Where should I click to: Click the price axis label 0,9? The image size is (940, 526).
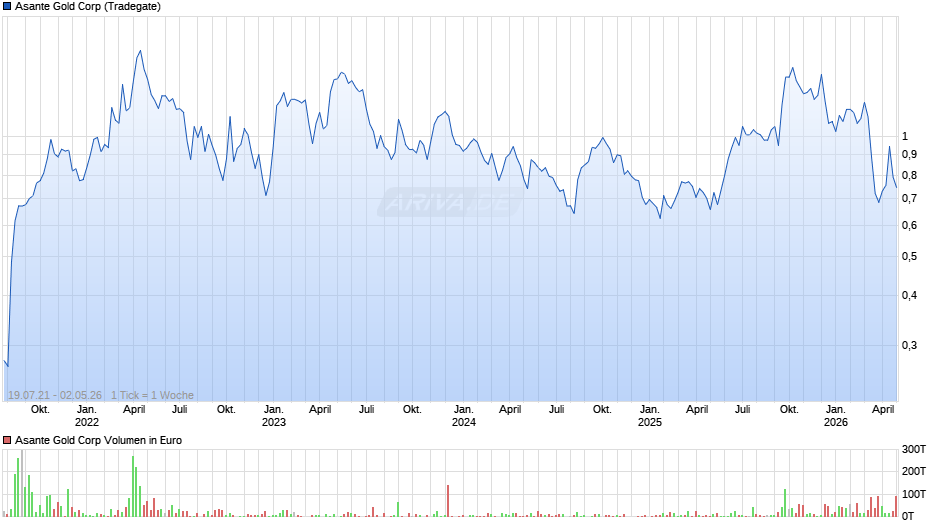[x=909, y=155]
